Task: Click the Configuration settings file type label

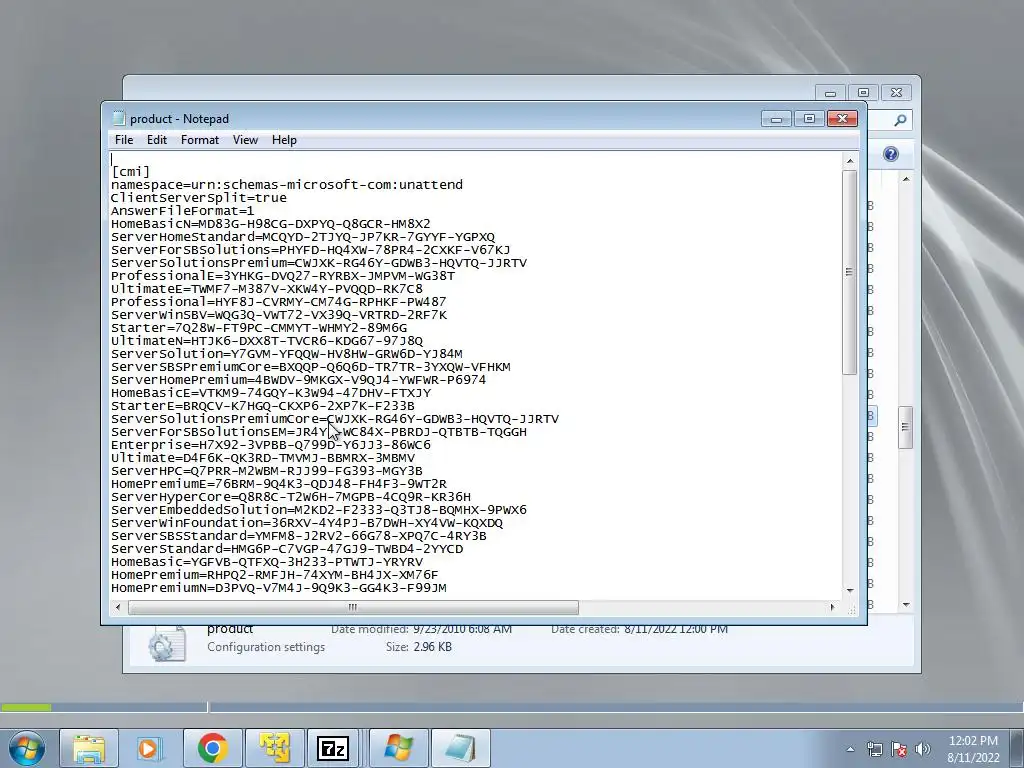Action: click(x=266, y=647)
